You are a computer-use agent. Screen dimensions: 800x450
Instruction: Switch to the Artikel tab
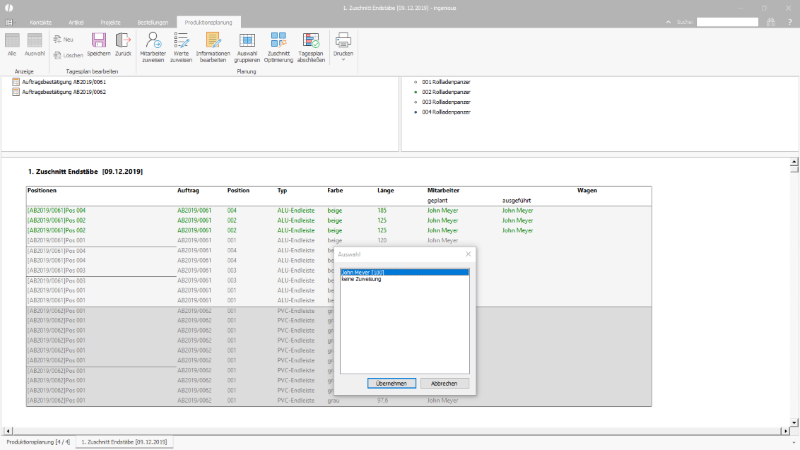click(76, 22)
